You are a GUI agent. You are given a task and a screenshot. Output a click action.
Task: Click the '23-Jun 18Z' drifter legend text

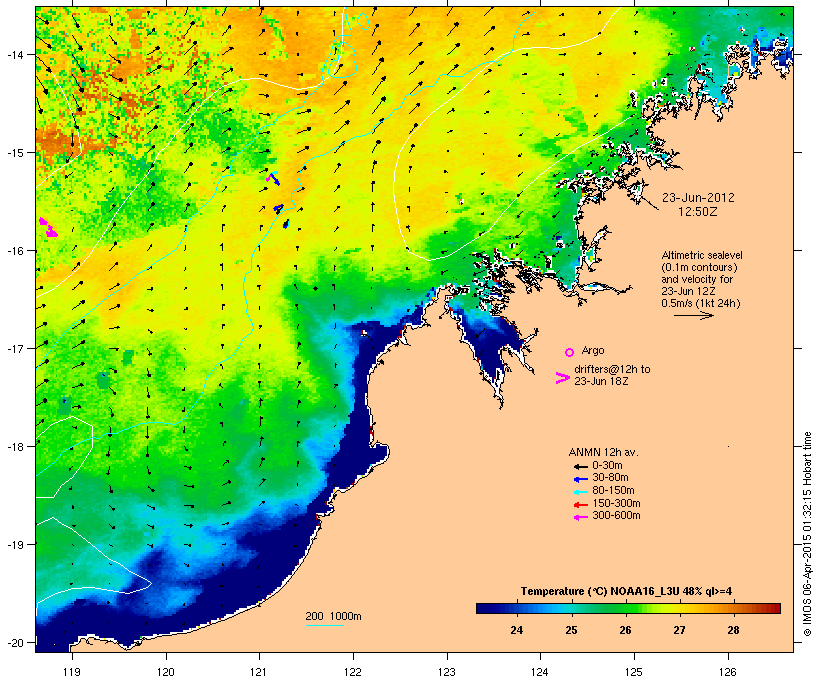click(x=601, y=381)
